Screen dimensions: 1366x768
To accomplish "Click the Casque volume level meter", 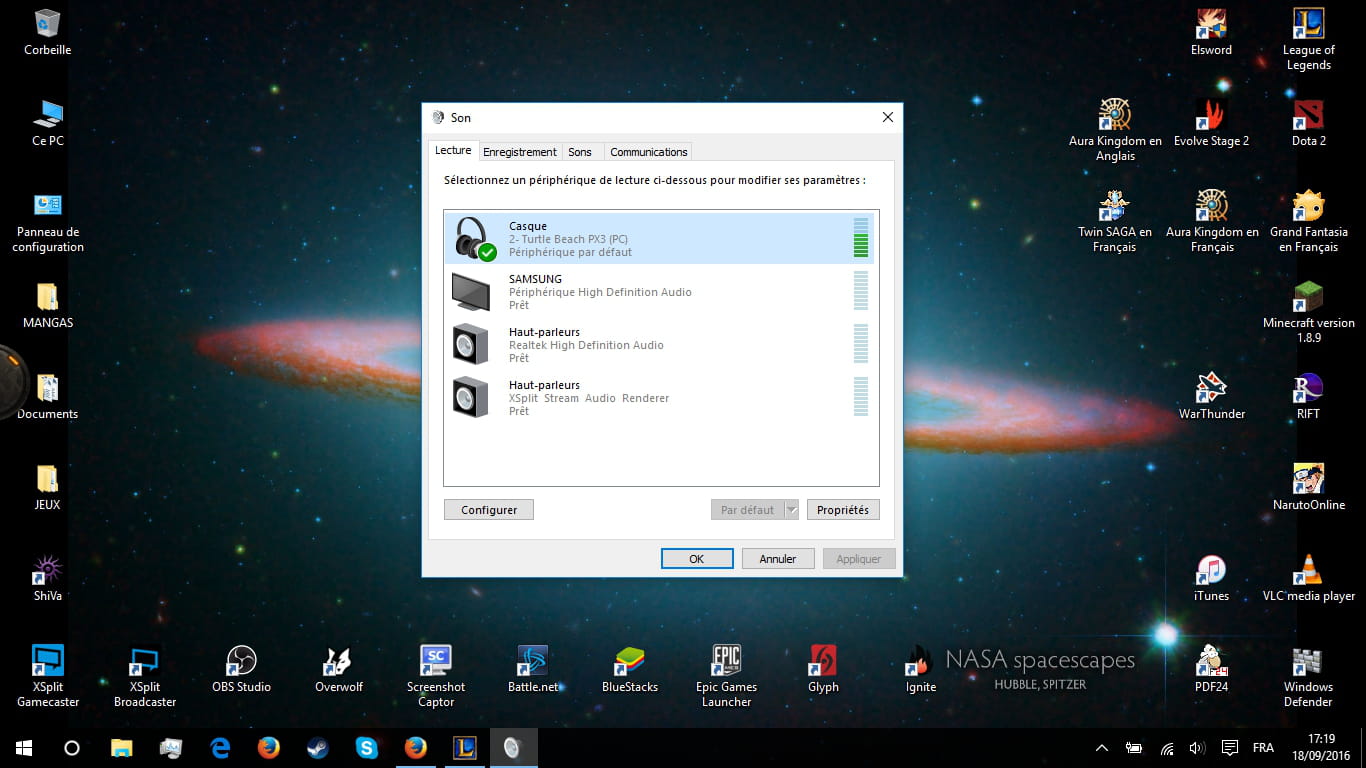I will [x=861, y=238].
